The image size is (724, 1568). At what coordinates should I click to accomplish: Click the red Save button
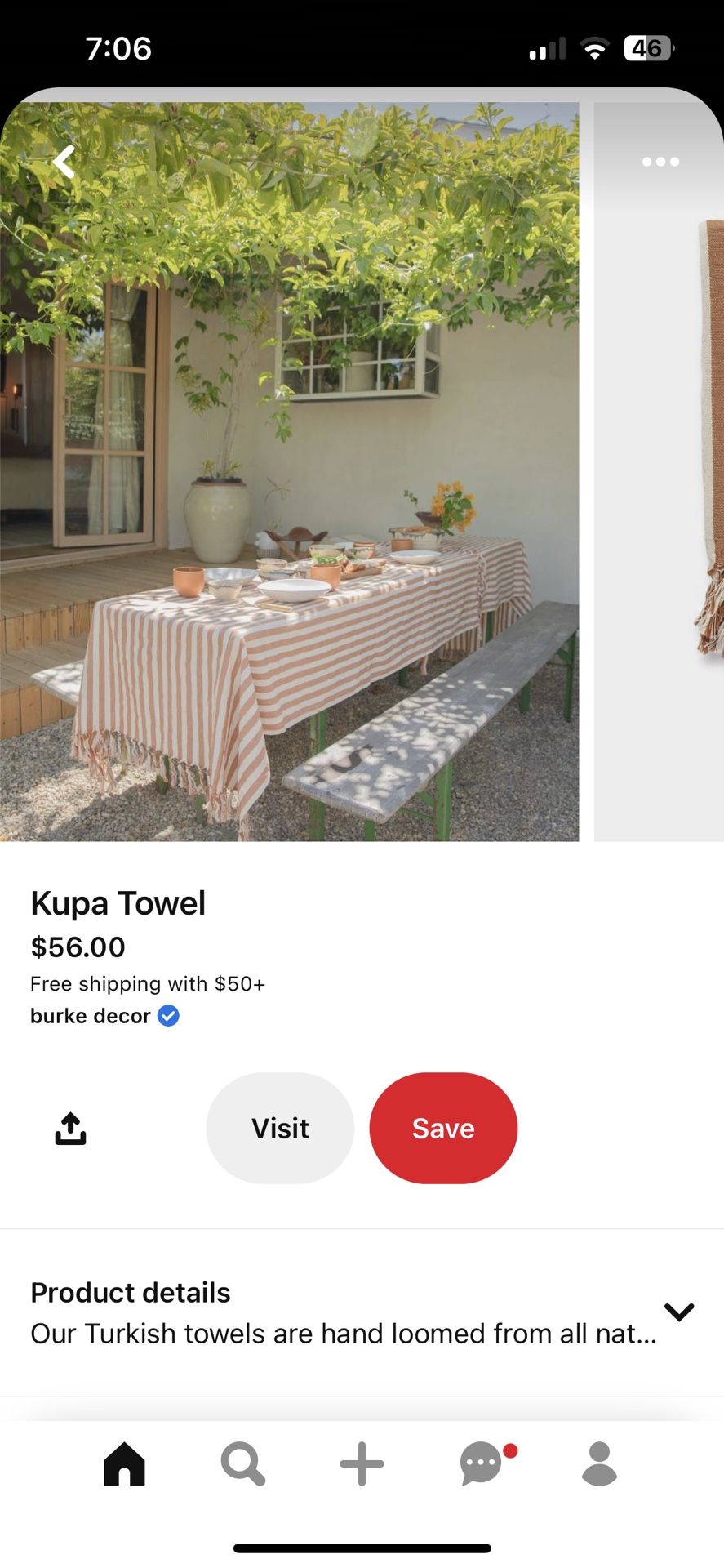[443, 1128]
